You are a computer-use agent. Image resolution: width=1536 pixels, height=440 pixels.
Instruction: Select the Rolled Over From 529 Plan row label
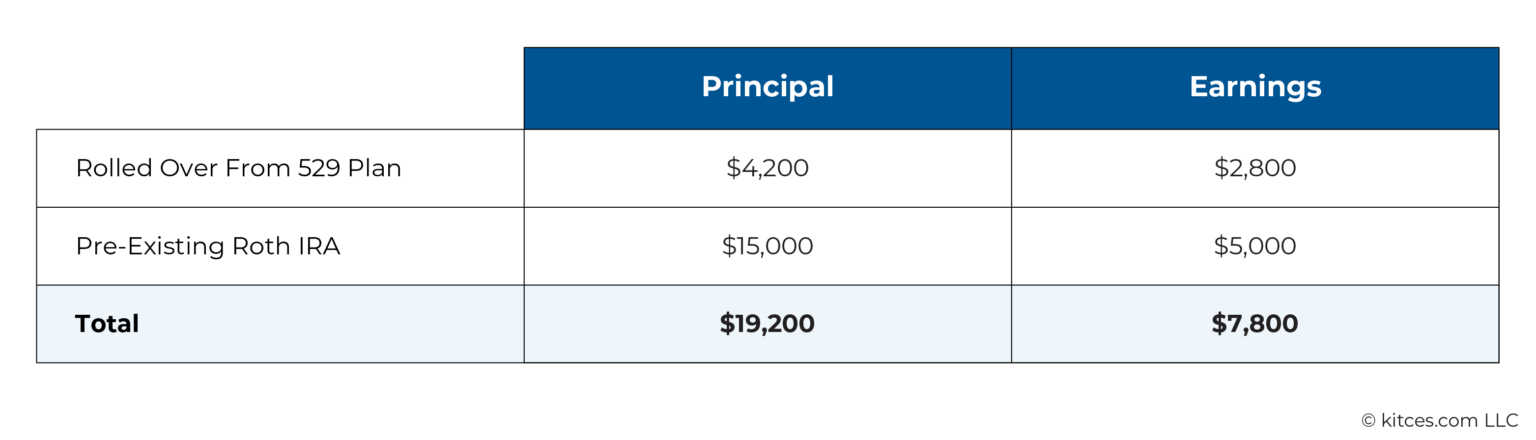238,168
